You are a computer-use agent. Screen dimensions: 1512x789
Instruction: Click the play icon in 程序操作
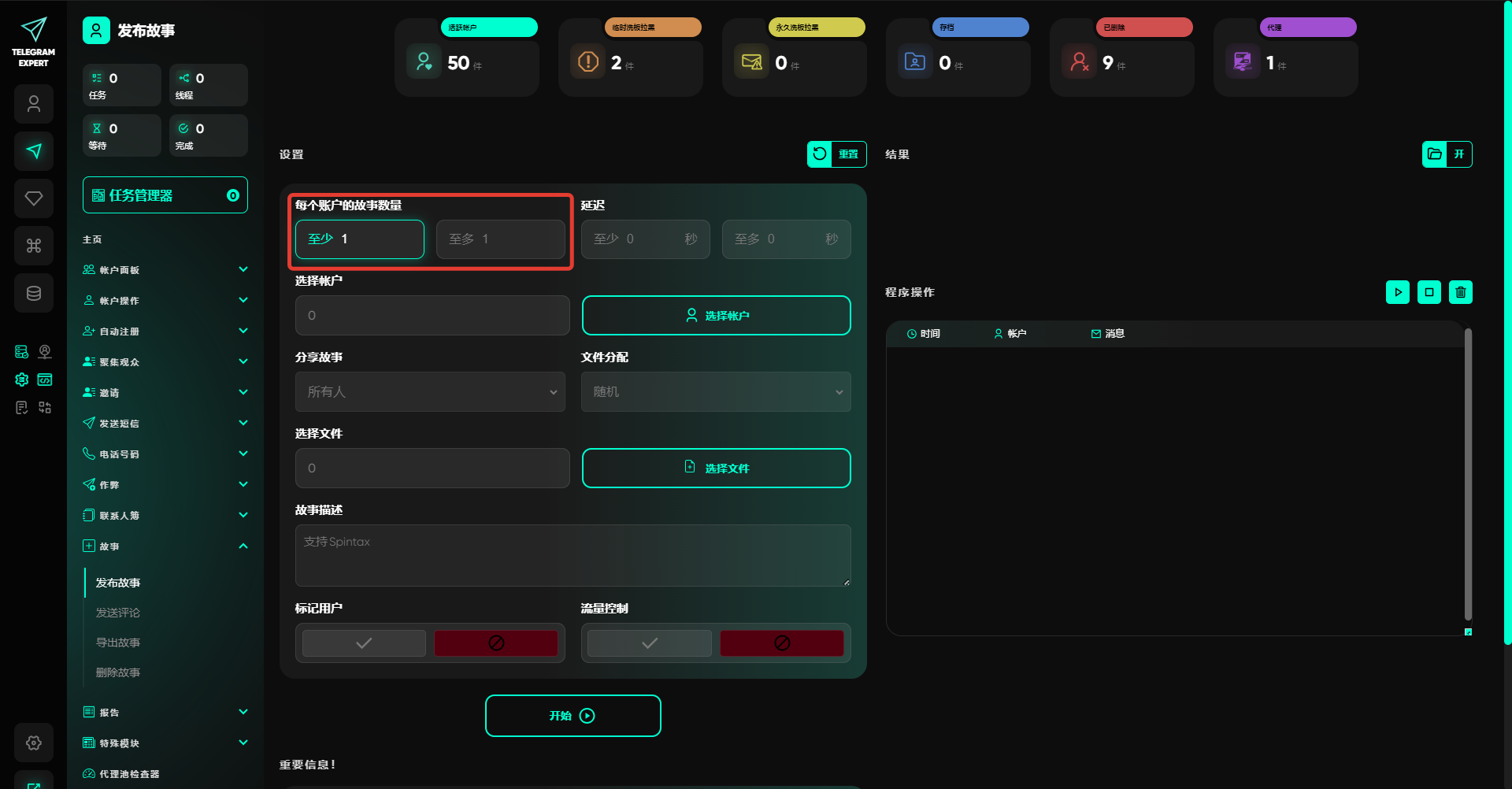click(1397, 292)
